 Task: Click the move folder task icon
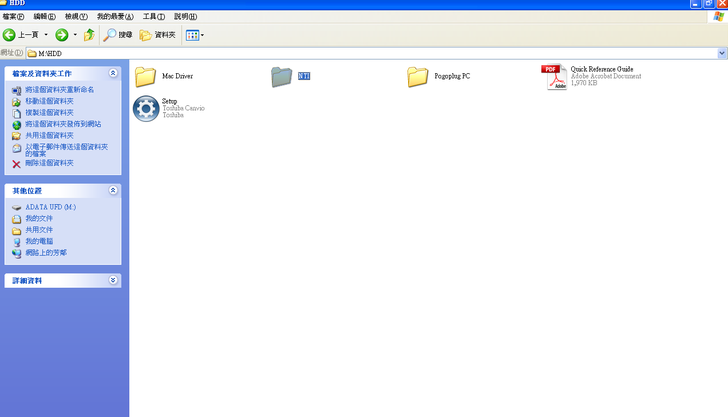[x=16, y=102]
